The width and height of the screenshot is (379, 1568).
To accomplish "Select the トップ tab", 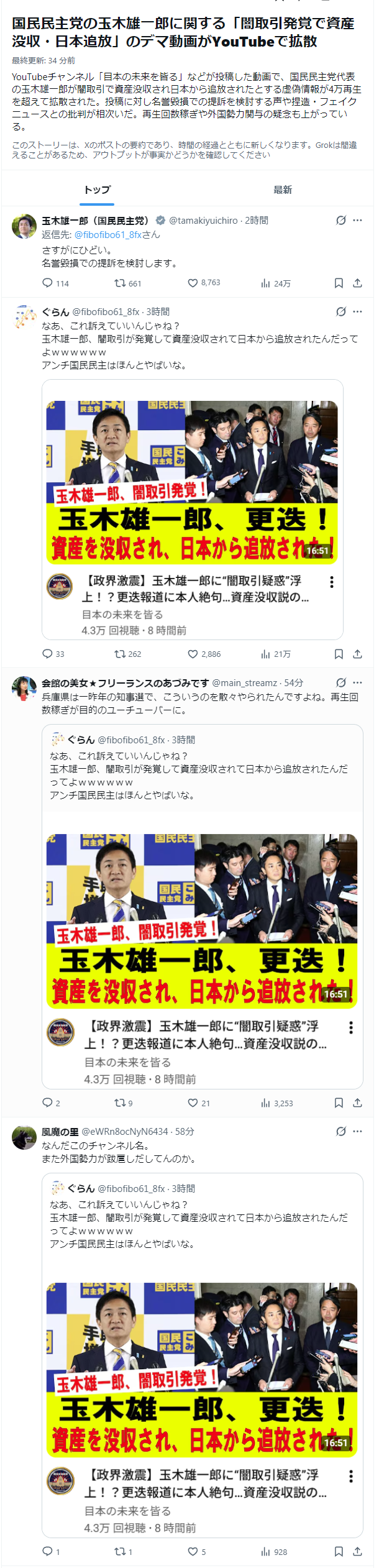I will pos(97,190).
